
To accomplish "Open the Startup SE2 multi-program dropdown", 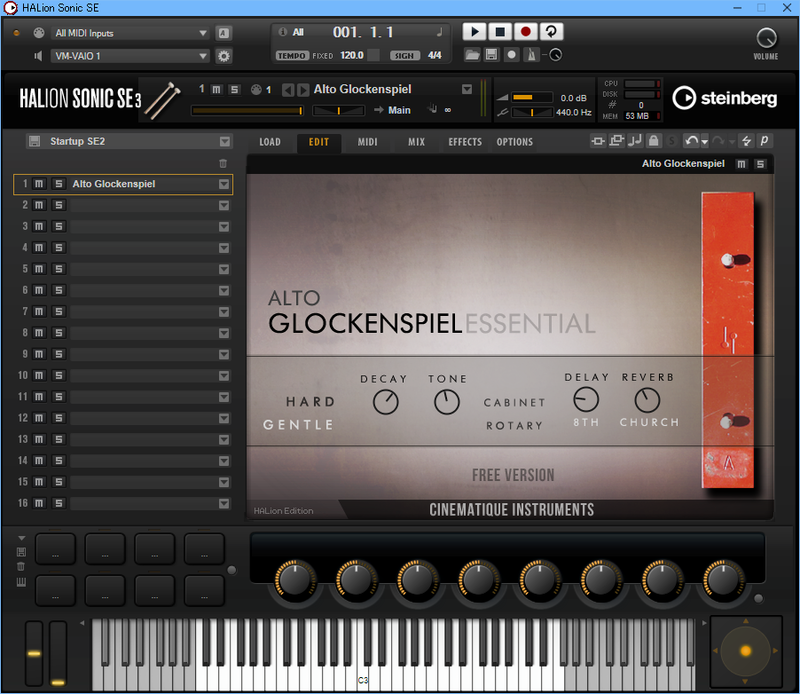I will 225,141.
